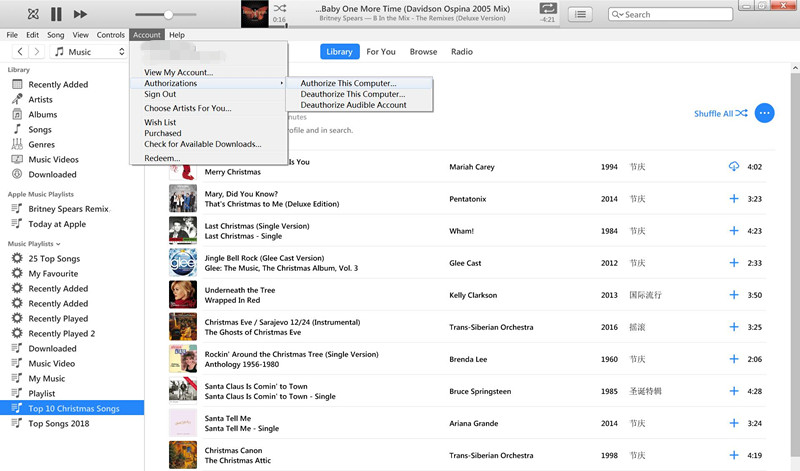Viewport: 800px width, 471px height.
Task: Click the now-playing album artwork thumbnail
Action: [255, 14]
